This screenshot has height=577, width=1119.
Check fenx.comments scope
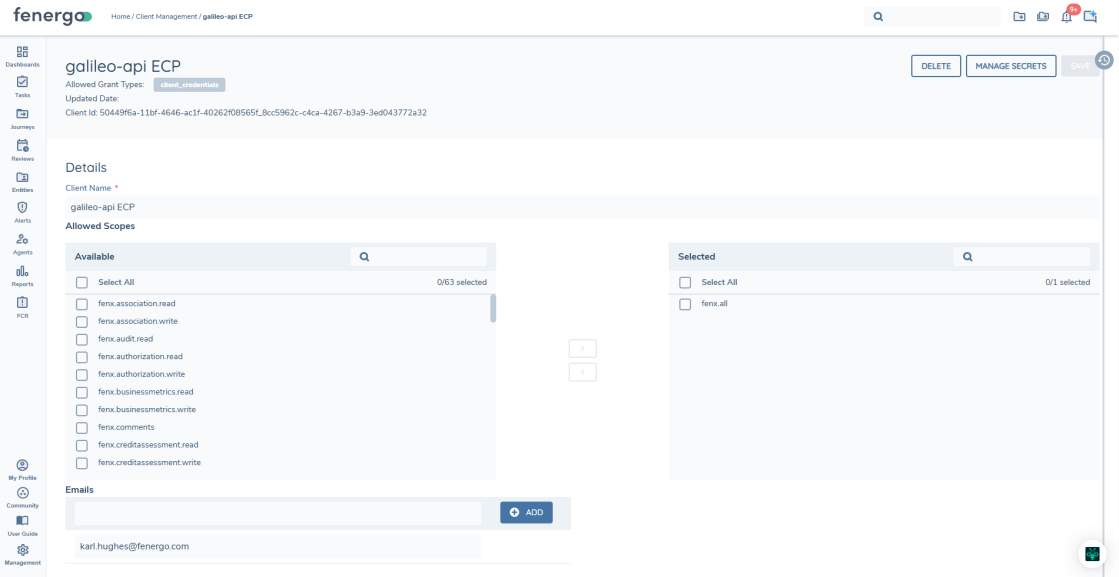(x=82, y=428)
